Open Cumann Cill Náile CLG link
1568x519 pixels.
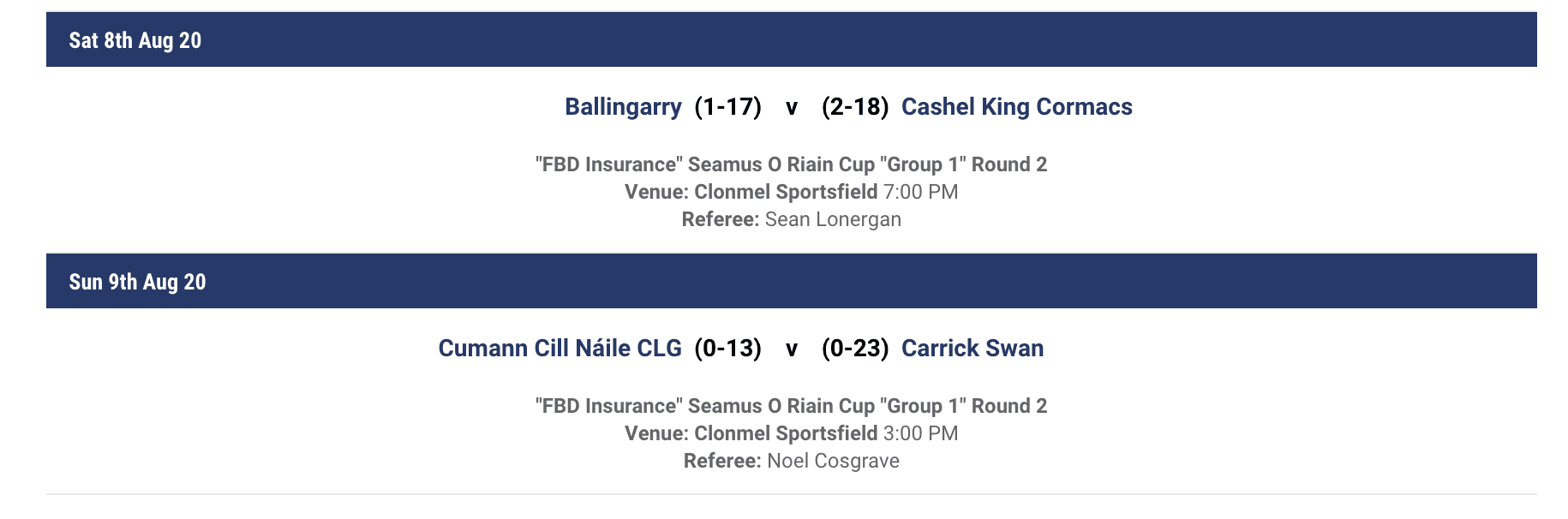[x=560, y=349]
